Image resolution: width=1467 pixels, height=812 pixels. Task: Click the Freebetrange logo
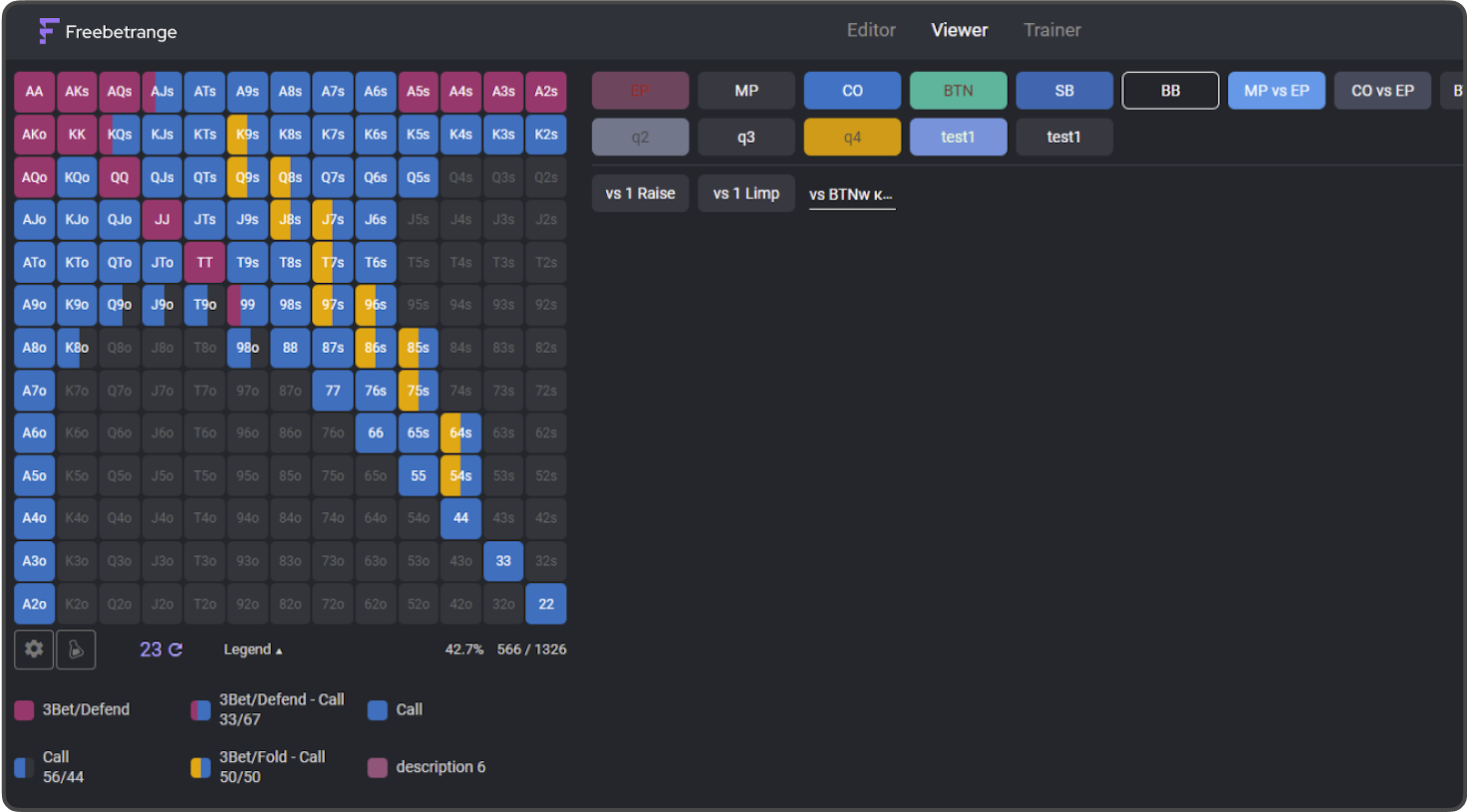[x=108, y=31]
